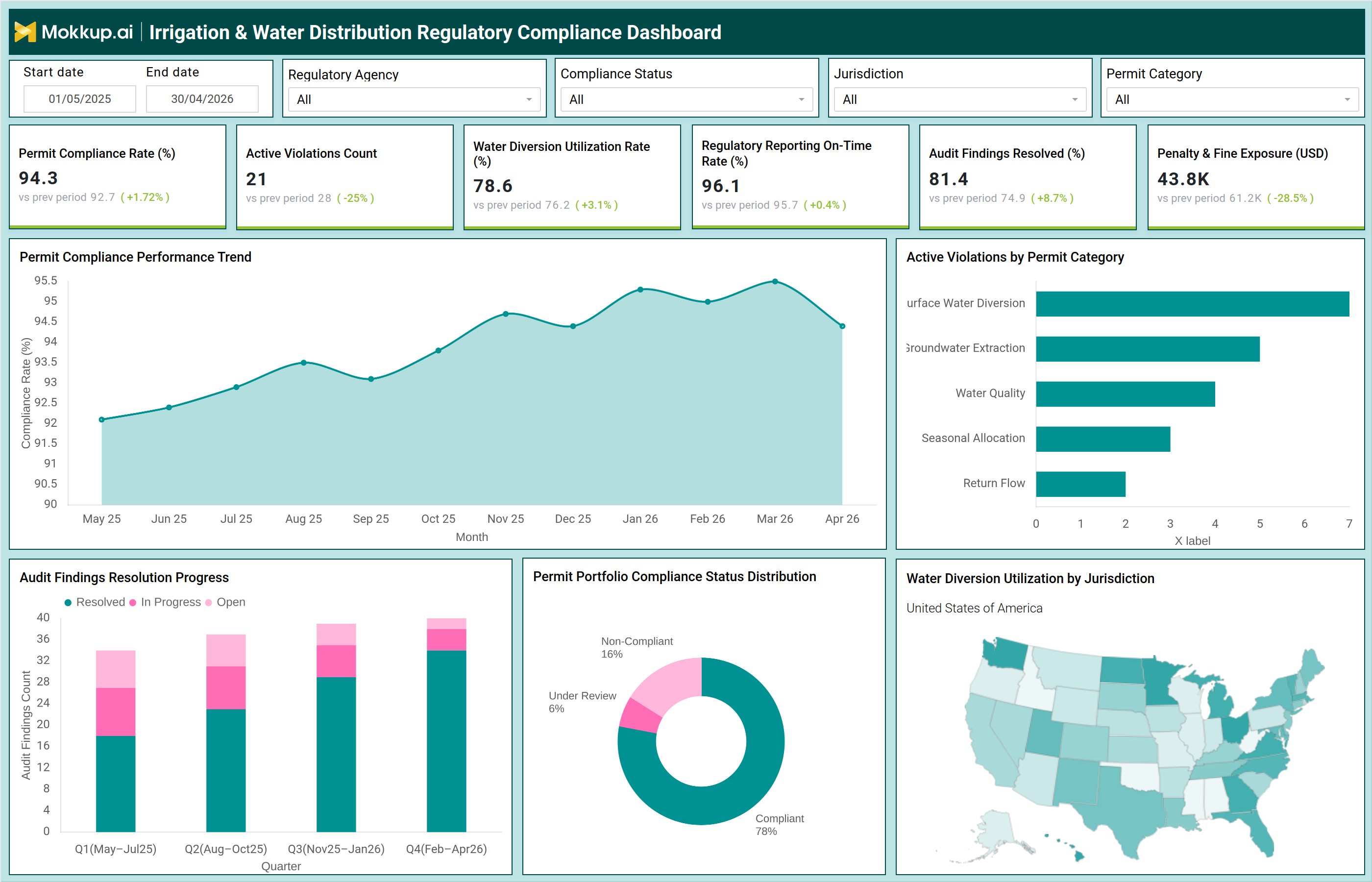The height and width of the screenshot is (882, 1372).
Task: Click the 'Under Review 6%' label
Action: tap(582, 702)
